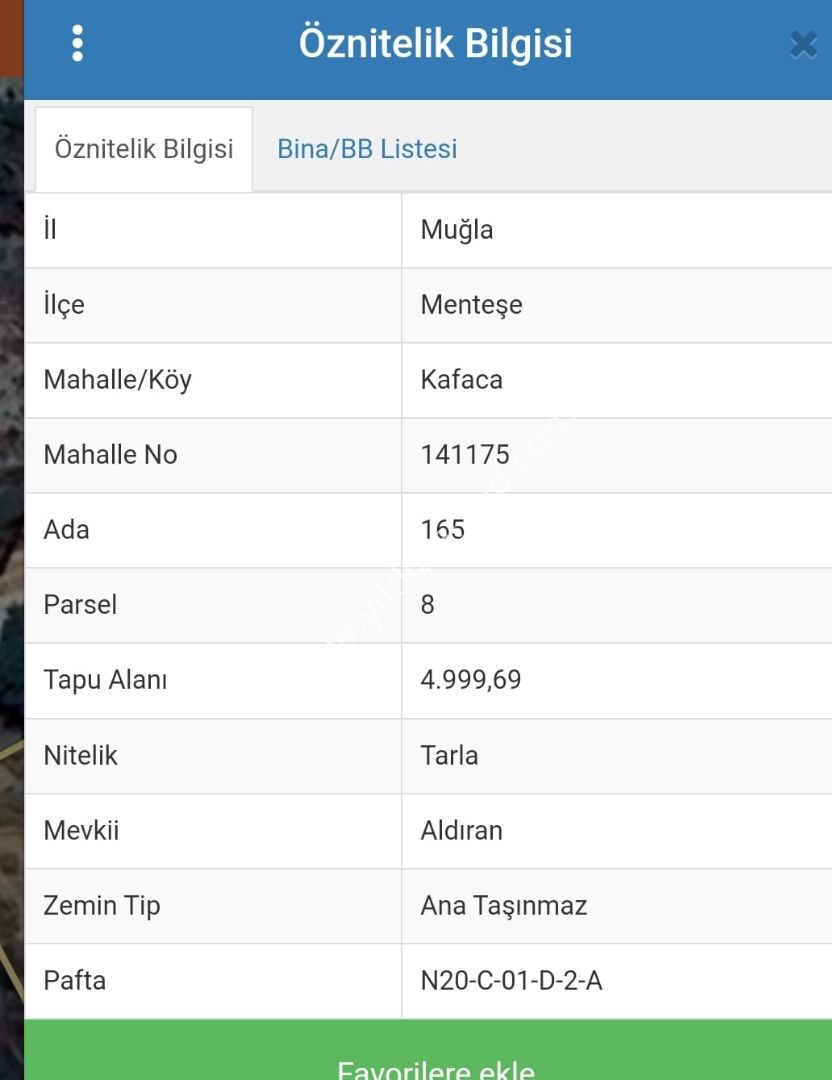Click the Öznitelik Bilgisi header title
The height and width of the screenshot is (1080, 832).
click(x=435, y=43)
